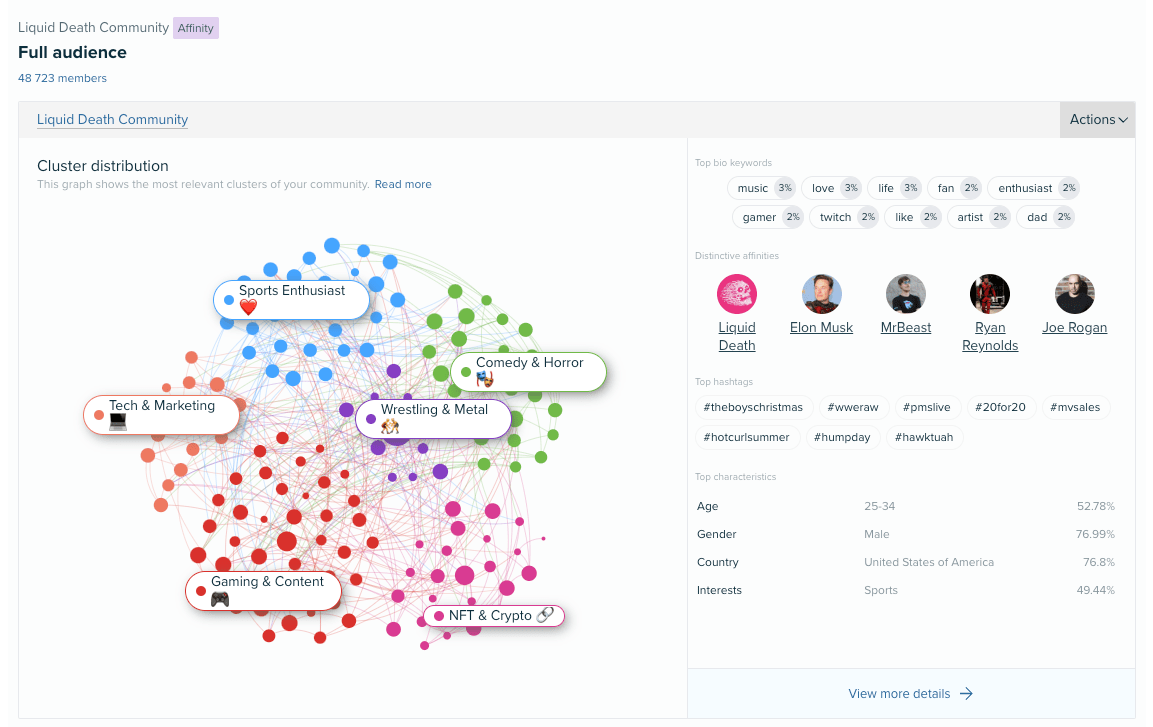This screenshot has height=727, width=1153.
Task: Select the Sports Enthusiast cluster label
Action: [x=291, y=299]
